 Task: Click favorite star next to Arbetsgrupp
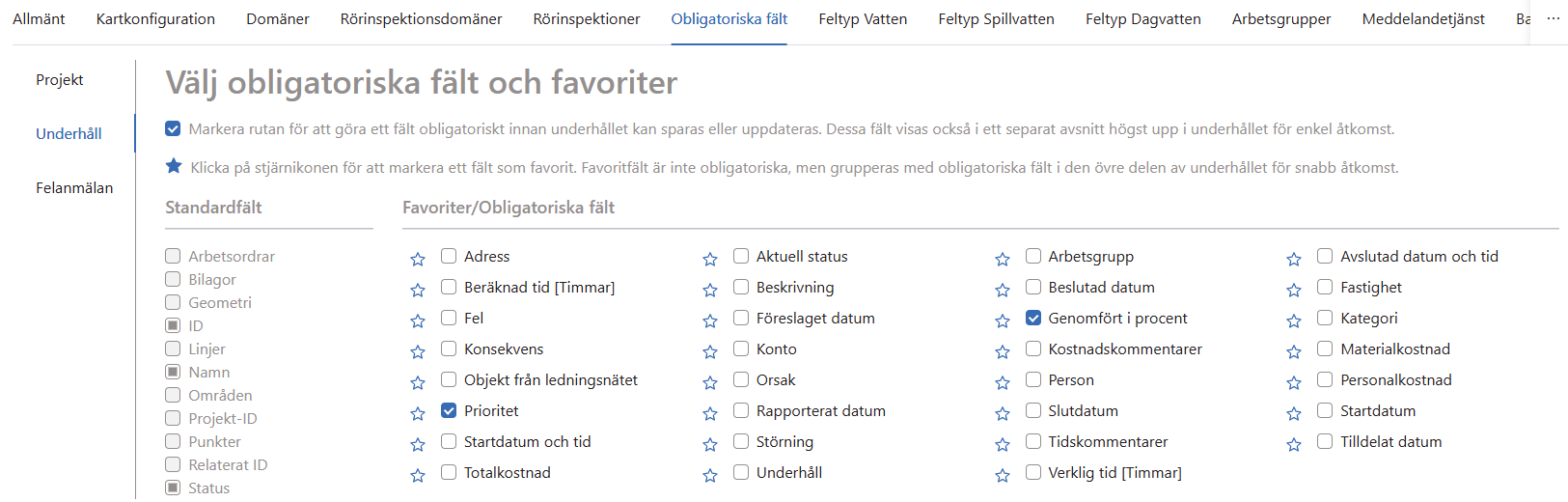(x=1003, y=259)
